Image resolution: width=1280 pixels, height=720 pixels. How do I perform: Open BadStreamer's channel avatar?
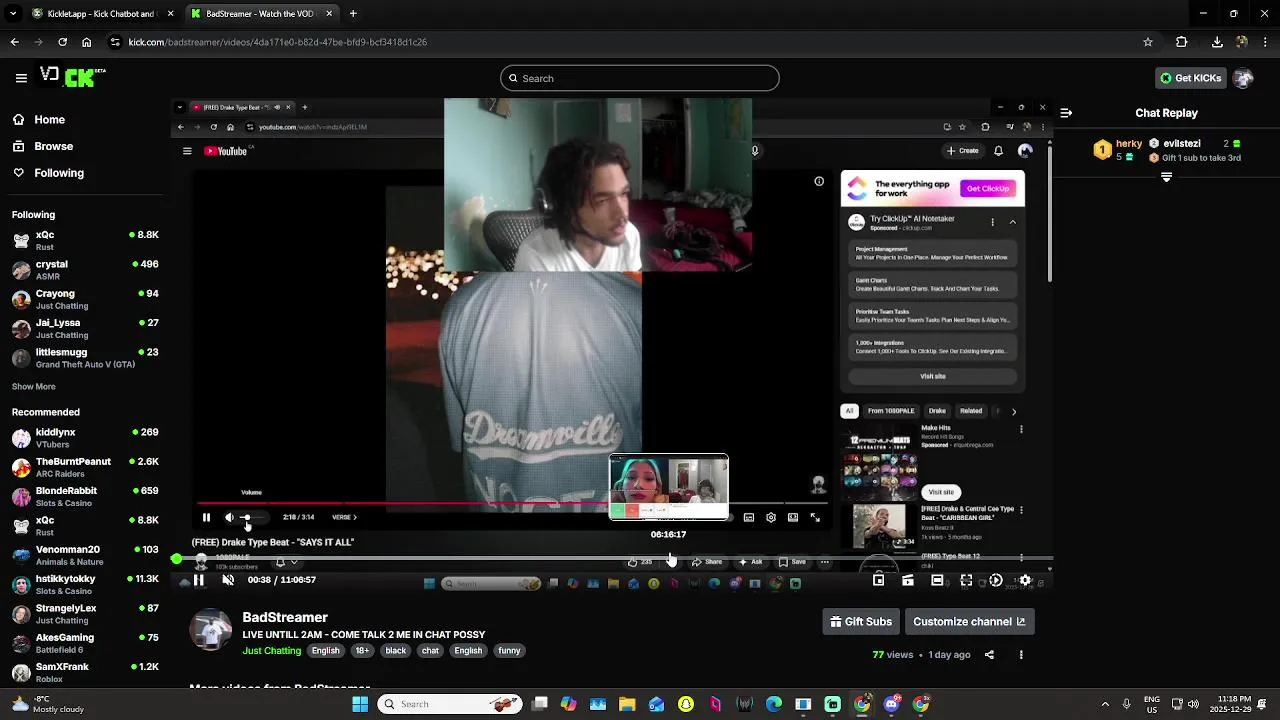pos(211,629)
